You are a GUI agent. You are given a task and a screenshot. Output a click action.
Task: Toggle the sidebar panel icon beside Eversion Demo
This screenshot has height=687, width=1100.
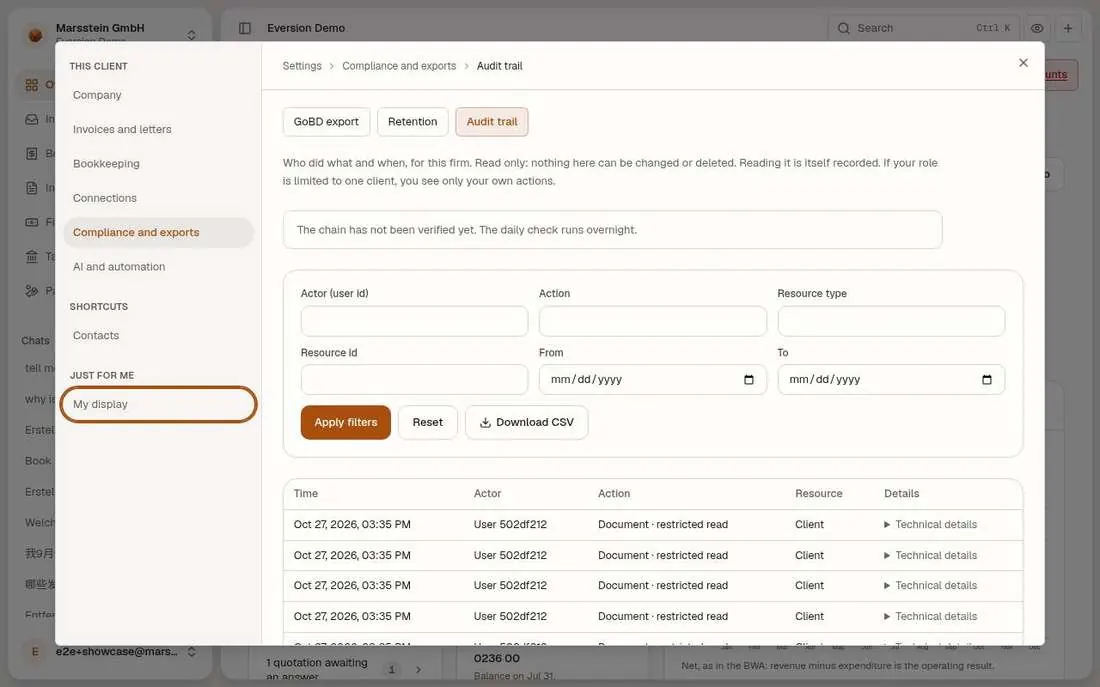tap(245, 28)
